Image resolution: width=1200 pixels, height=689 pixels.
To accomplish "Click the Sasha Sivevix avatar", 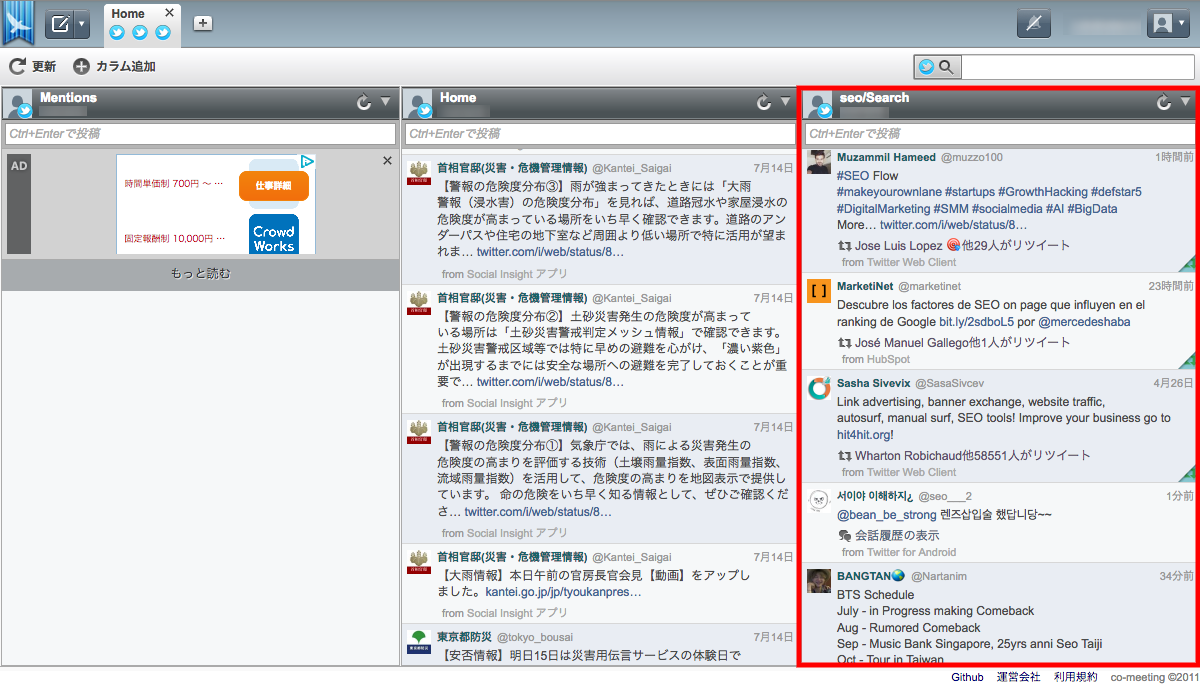I will click(819, 388).
